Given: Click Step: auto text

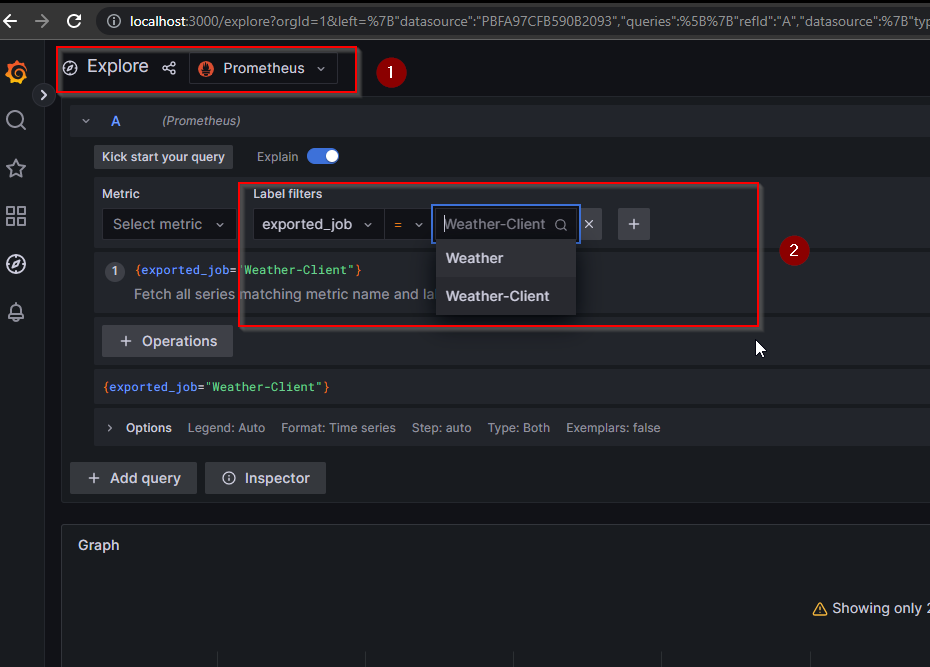Looking at the screenshot, I should [441, 428].
